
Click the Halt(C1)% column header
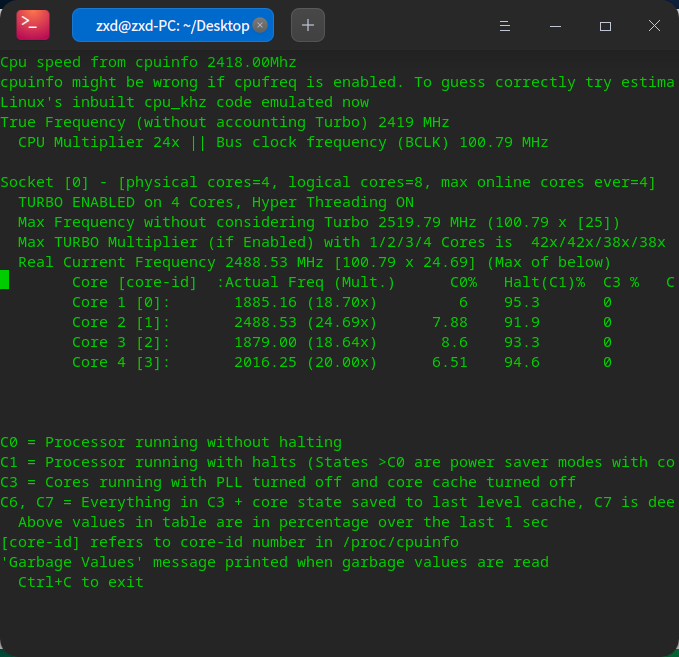pos(544,282)
